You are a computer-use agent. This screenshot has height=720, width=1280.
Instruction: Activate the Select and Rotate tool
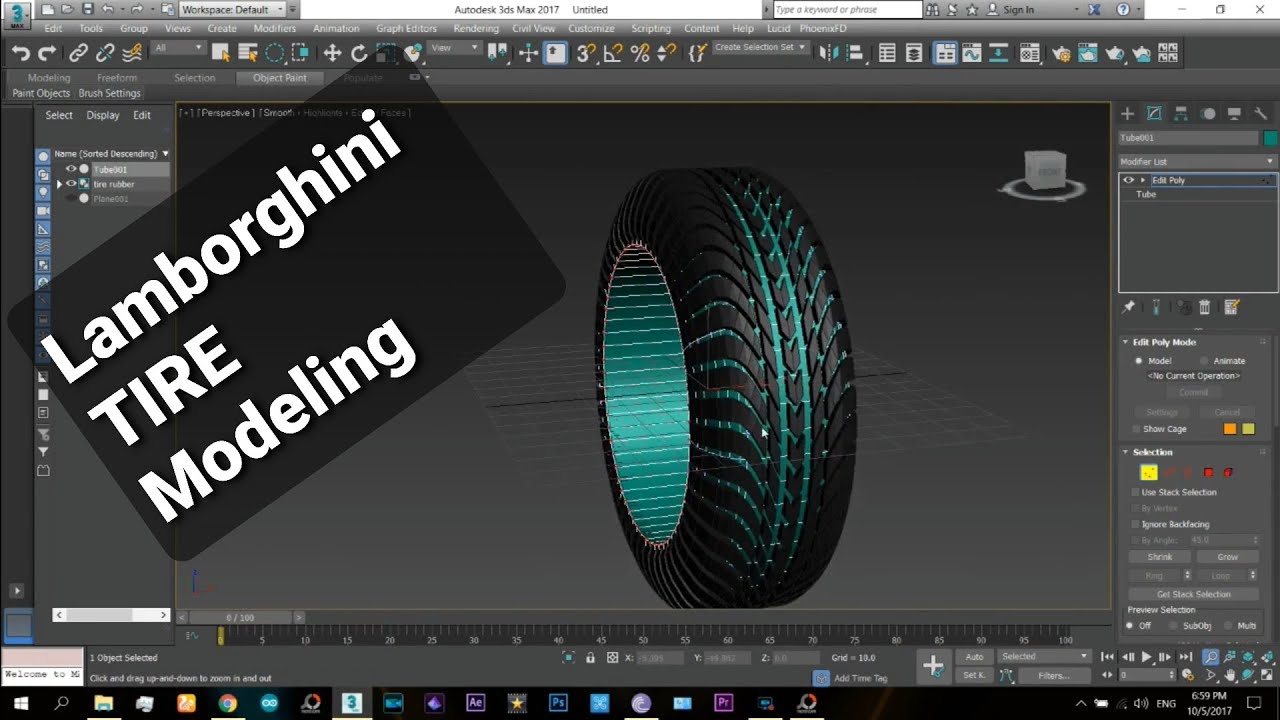(359, 53)
